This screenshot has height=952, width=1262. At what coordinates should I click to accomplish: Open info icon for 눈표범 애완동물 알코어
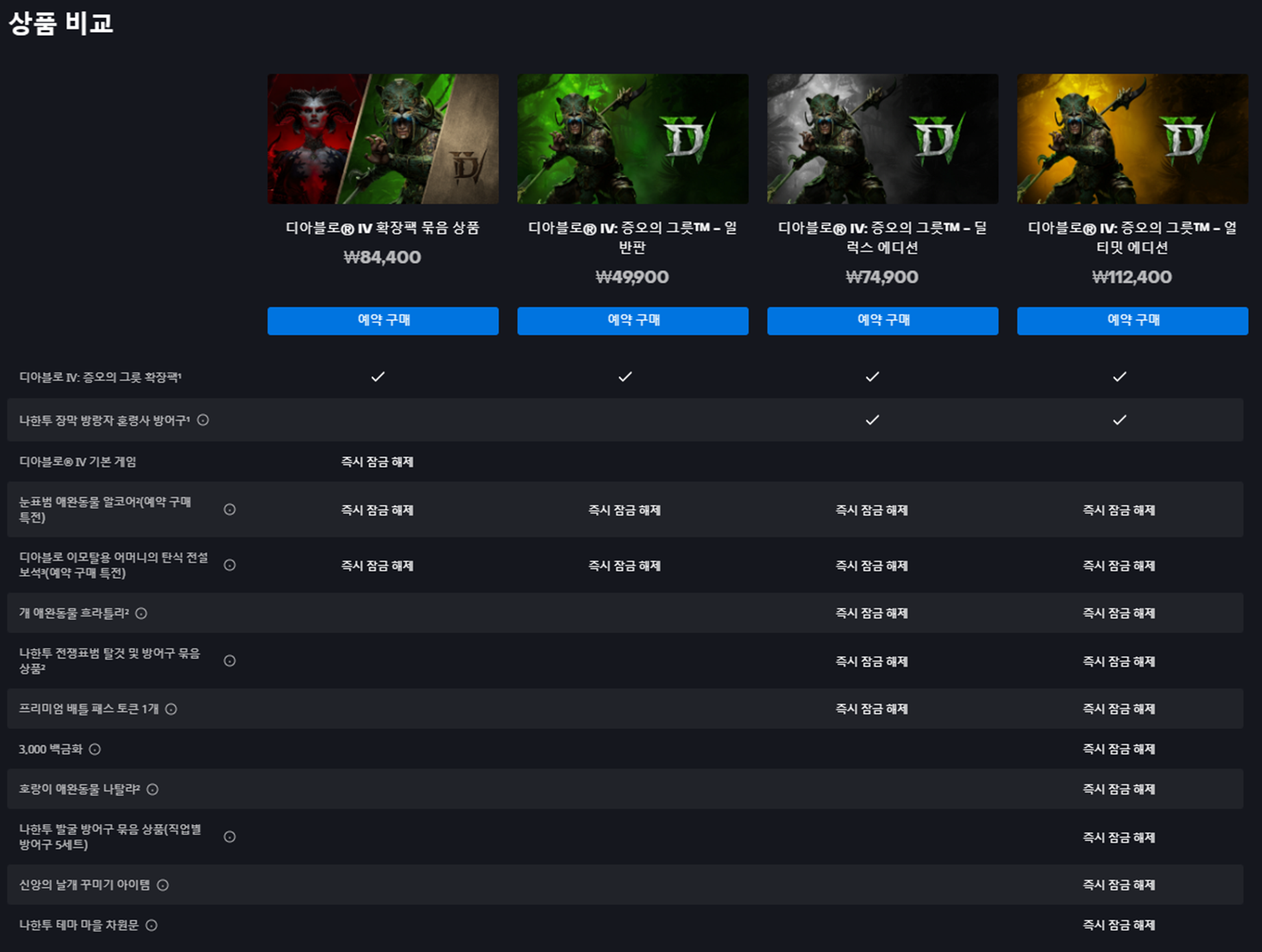tap(230, 510)
